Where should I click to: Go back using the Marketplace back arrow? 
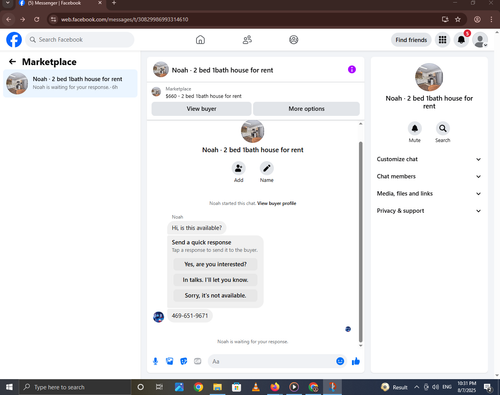coord(12,62)
